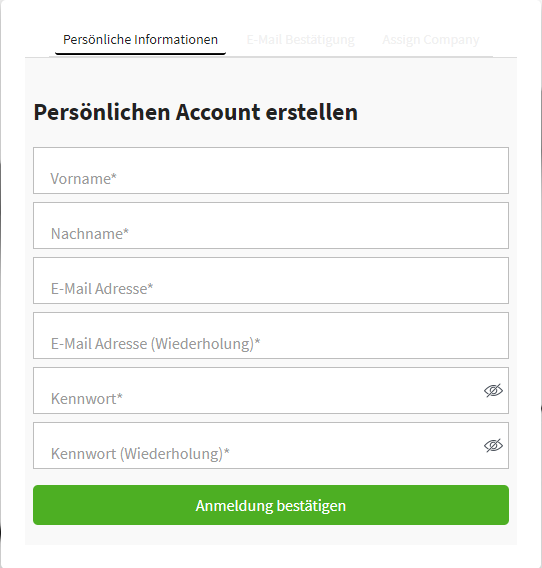Image resolution: width=542 pixels, height=568 pixels.
Task: Activate the E-Mail Adresse (Wiederholung) field
Action: point(271,335)
